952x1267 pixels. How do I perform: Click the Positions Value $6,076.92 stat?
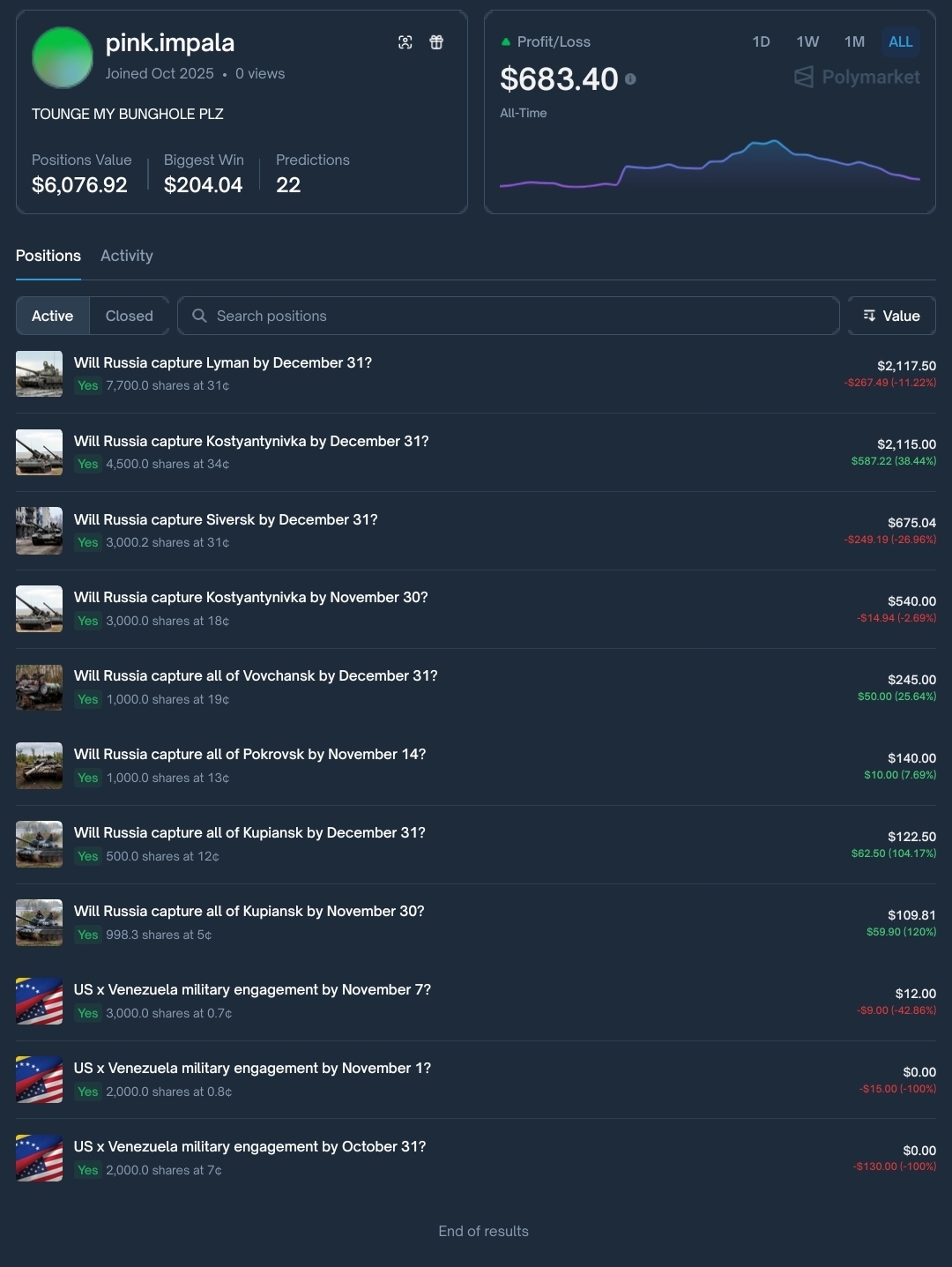pos(81,174)
